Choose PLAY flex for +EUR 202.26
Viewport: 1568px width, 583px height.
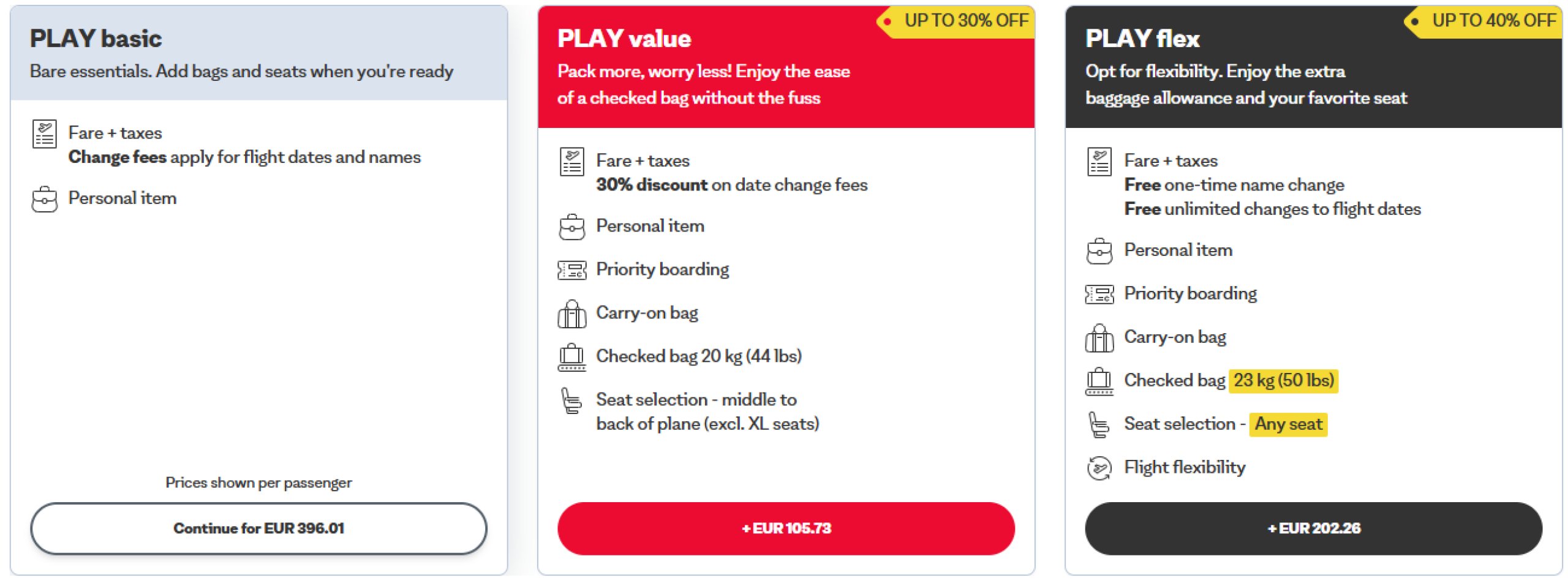pos(1313,528)
